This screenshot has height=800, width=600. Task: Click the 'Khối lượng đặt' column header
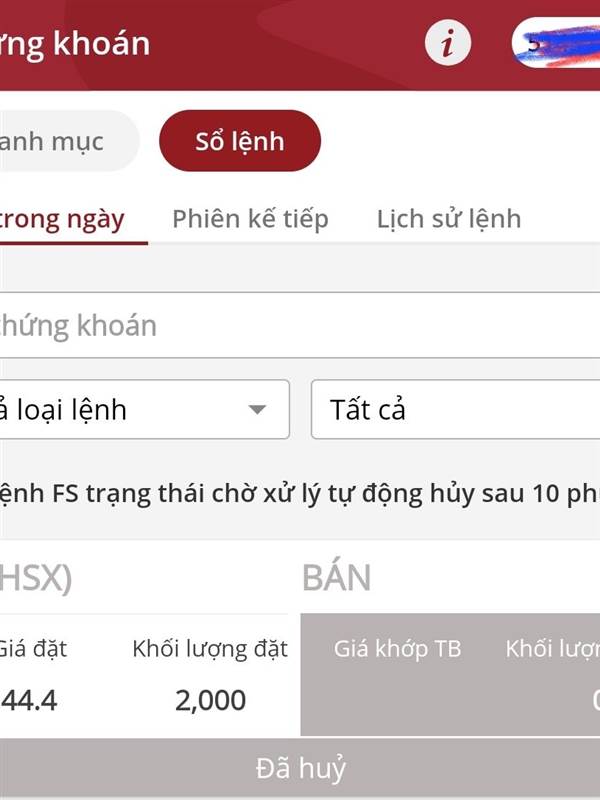[x=210, y=649]
